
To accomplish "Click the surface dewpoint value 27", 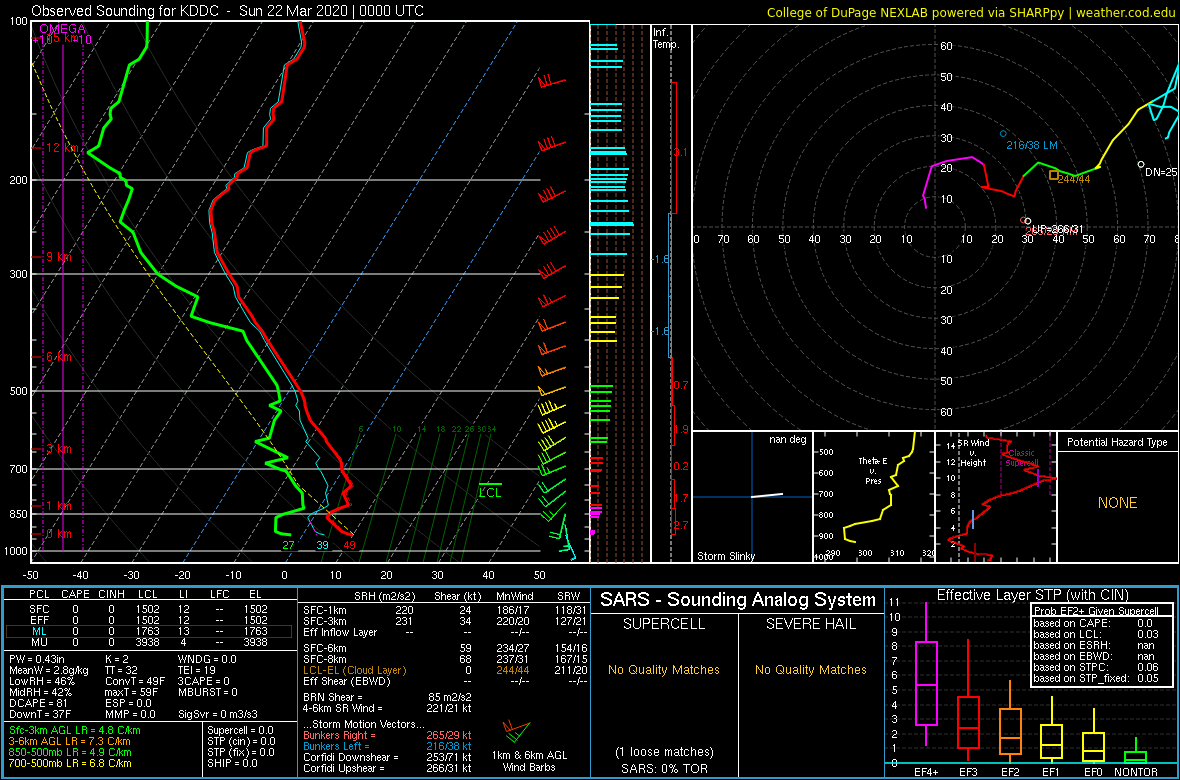I will pyautogui.click(x=288, y=545).
